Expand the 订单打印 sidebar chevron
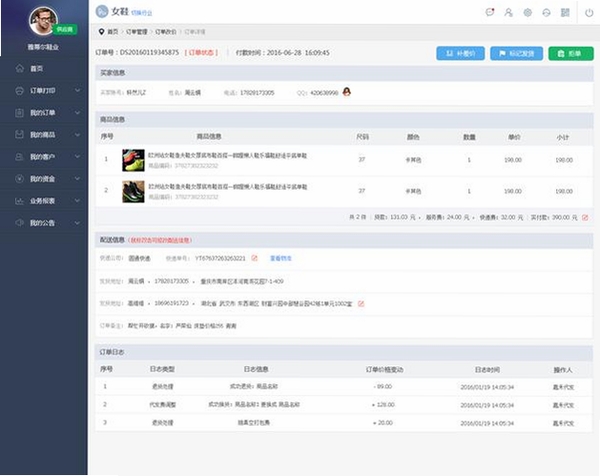Screen dimensions: 600x476 (x=77, y=91)
